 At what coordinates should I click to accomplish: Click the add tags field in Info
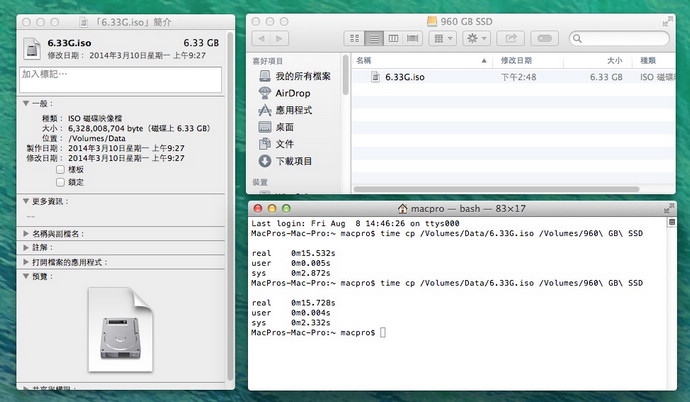(x=120, y=80)
